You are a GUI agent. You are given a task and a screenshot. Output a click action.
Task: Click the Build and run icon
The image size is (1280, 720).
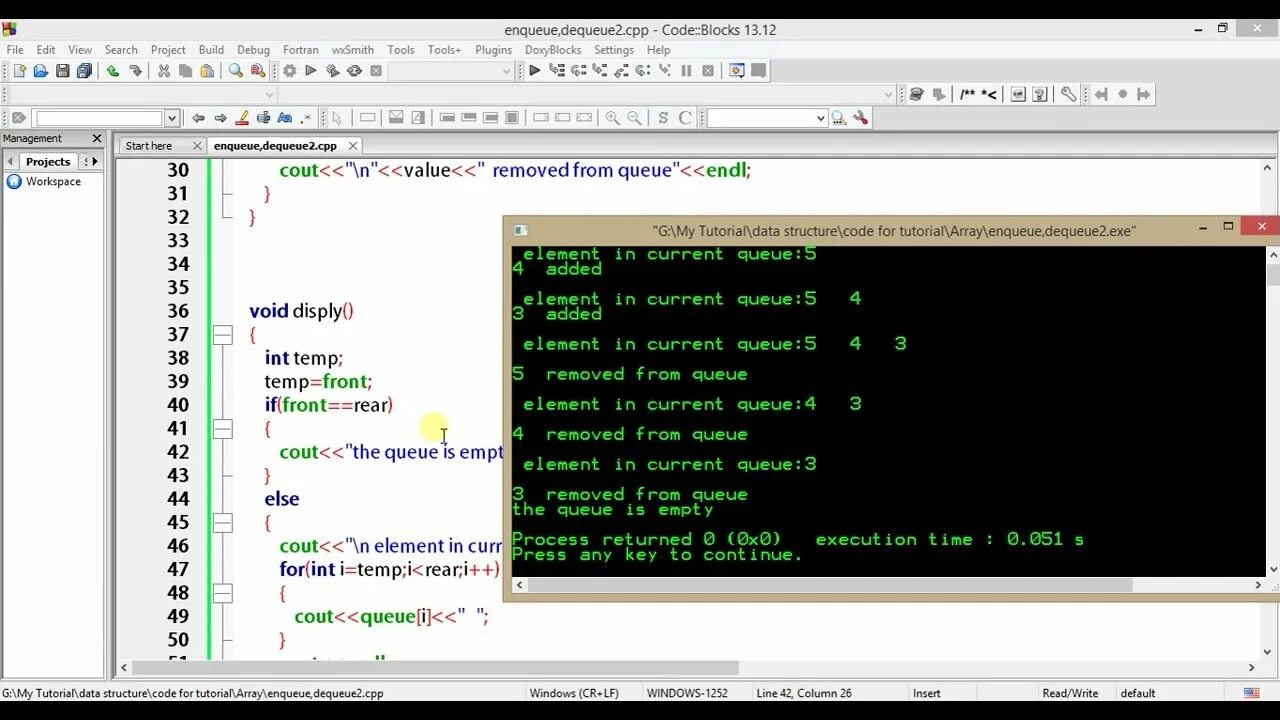coord(332,71)
